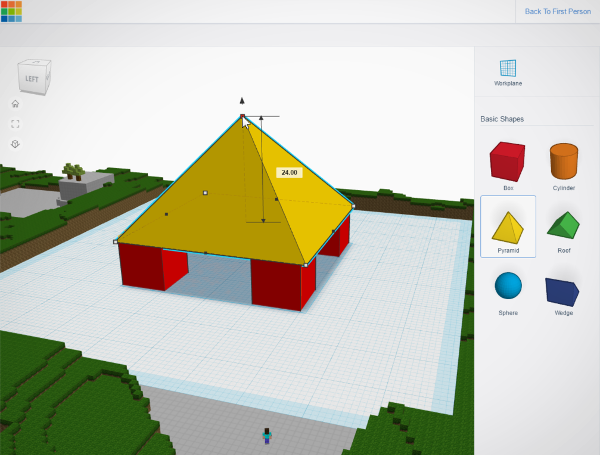Select the red box under the pyramid's front
Image resolution: width=600 pixels, height=455 pixels.
tap(275, 286)
